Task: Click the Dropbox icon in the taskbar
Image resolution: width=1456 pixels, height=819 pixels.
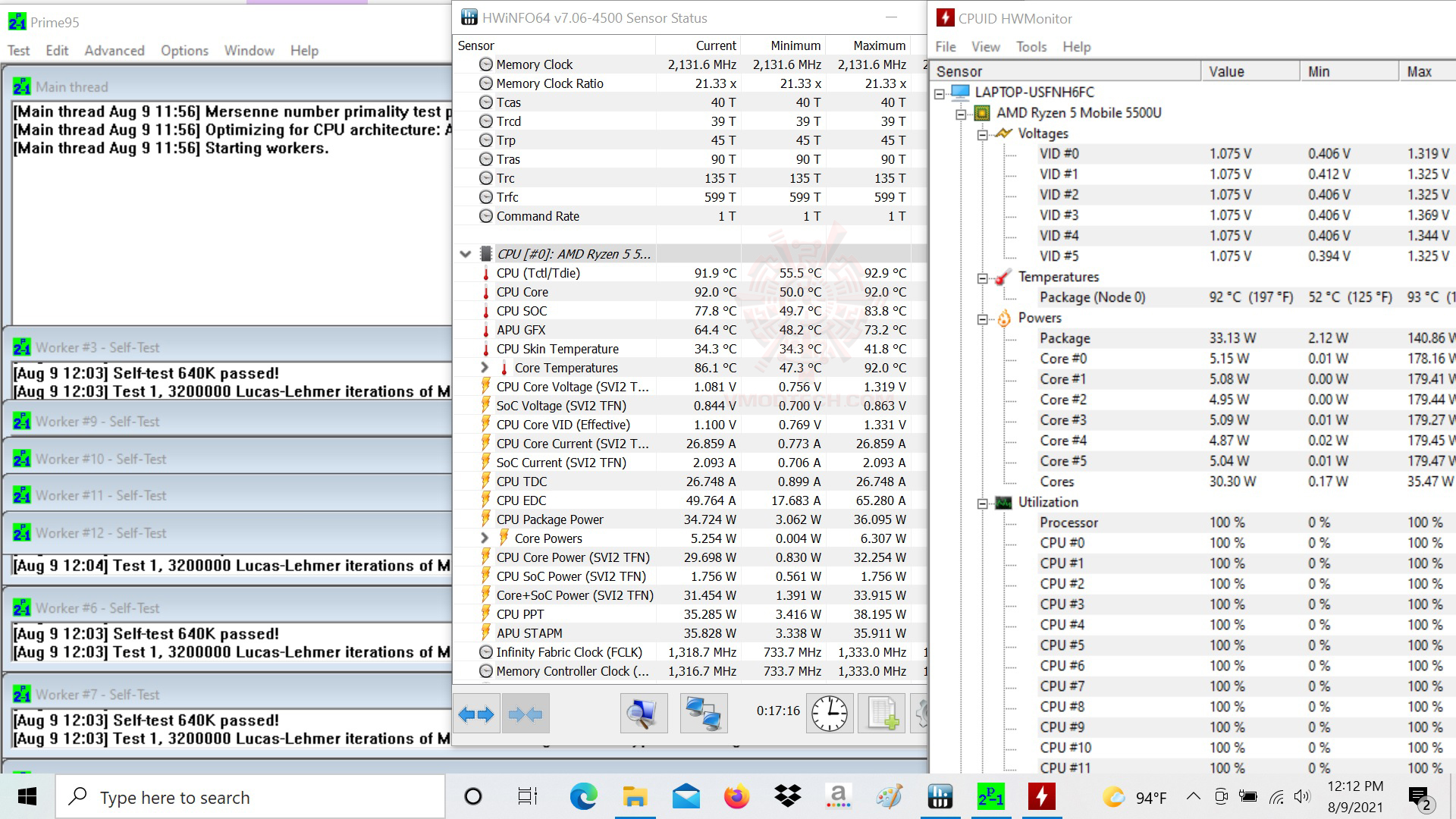Action: (x=788, y=797)
